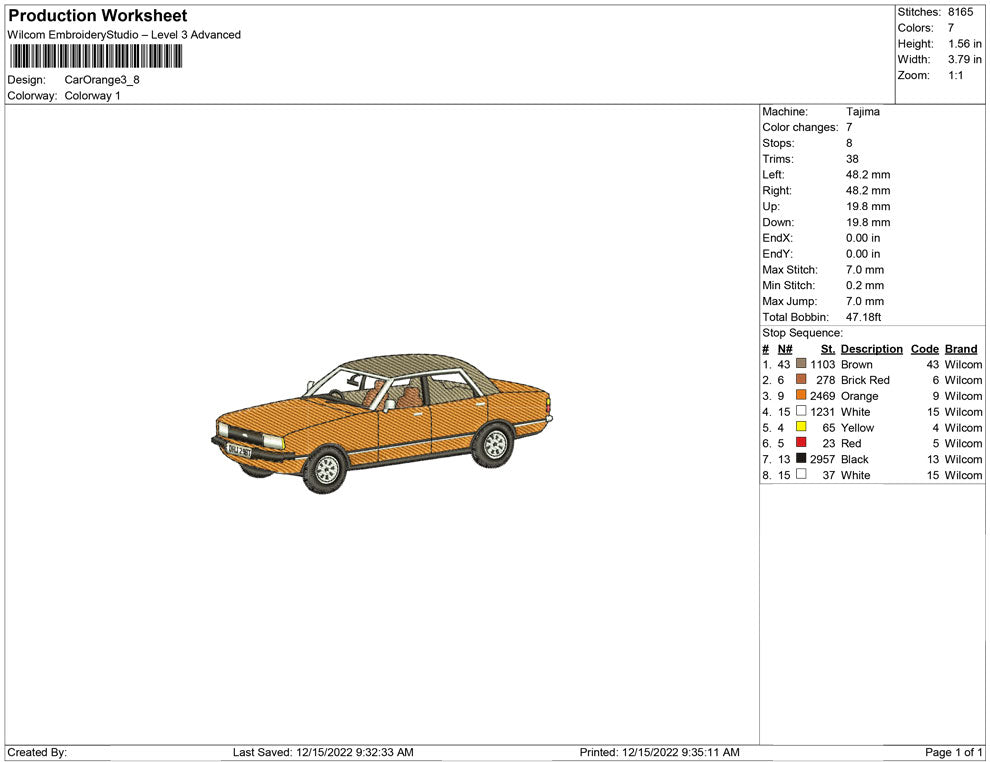Select the Brick Red color swatch
The height and width of the screenshot is (762, 990).
click(801, 380)
